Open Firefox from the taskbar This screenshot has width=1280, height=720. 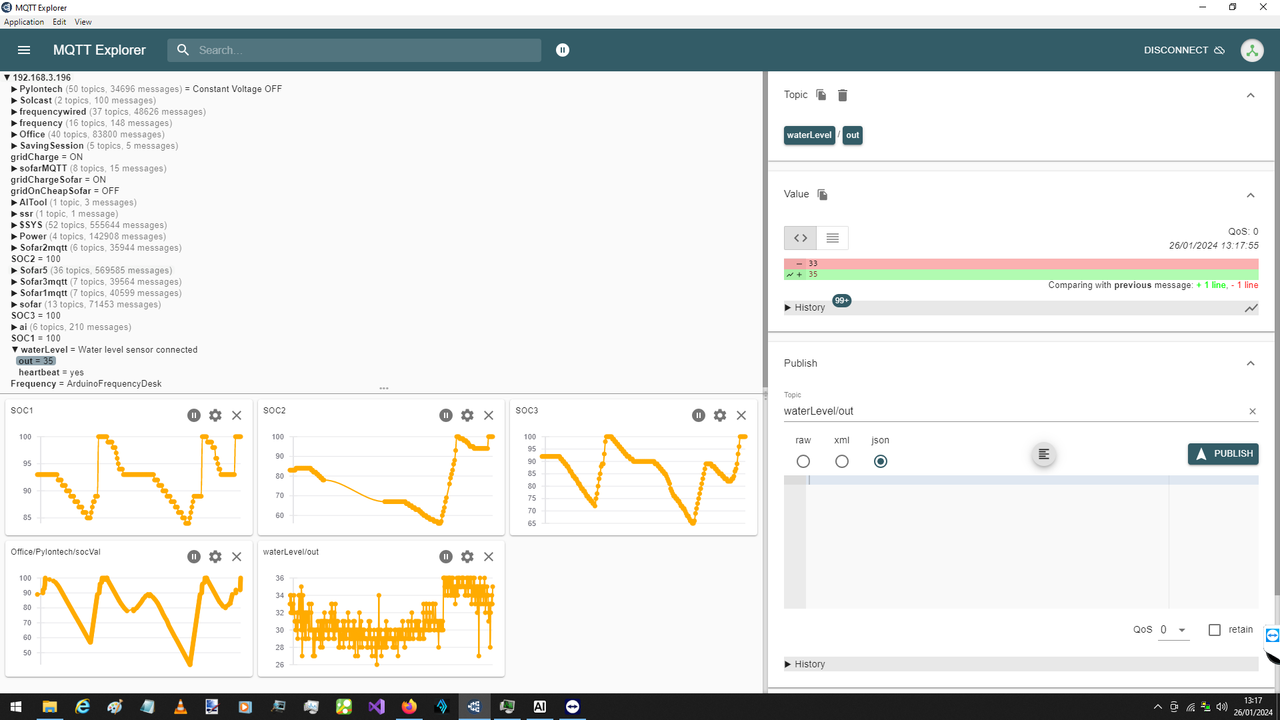(409, 706)
